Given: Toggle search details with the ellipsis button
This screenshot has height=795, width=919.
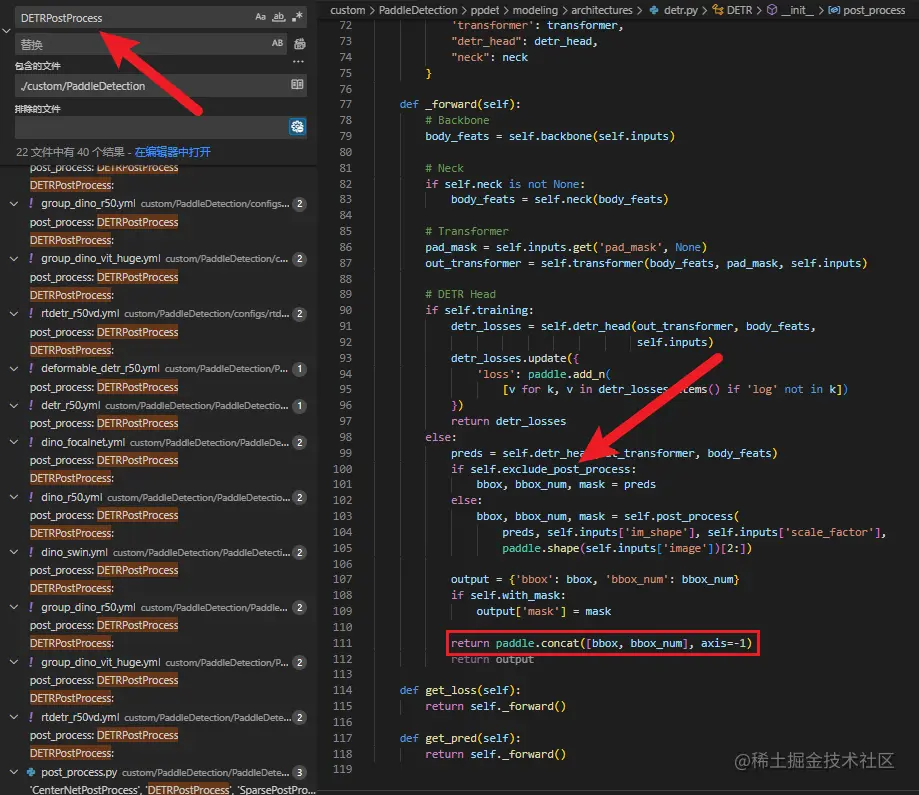Looking at the screenshot, I should 298,62.
